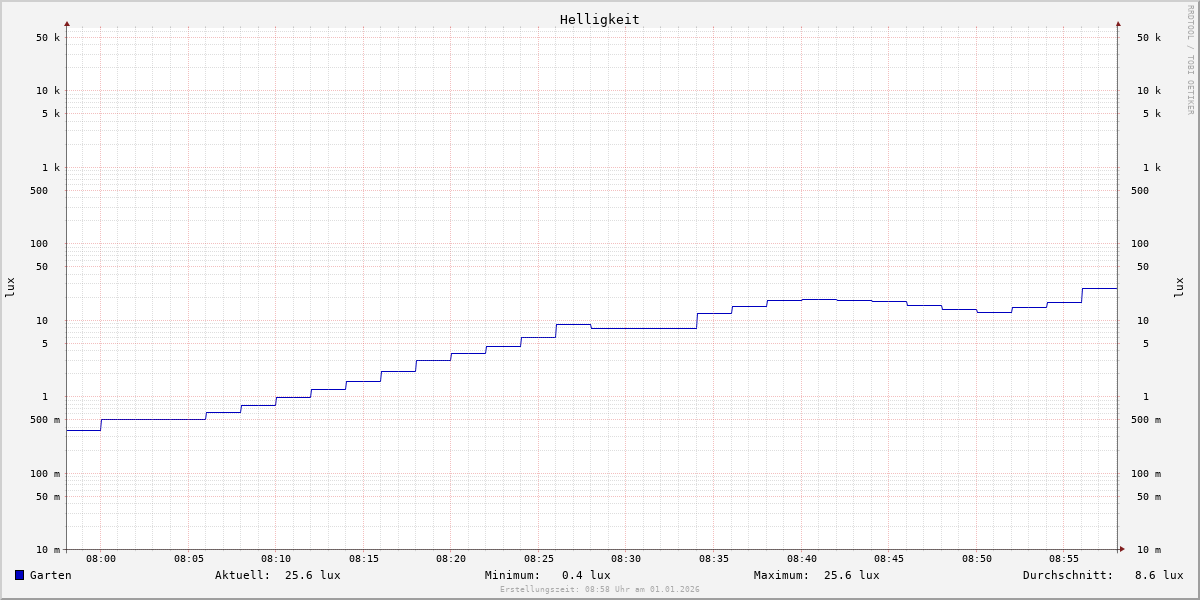Click the Garten legend label

50,575
